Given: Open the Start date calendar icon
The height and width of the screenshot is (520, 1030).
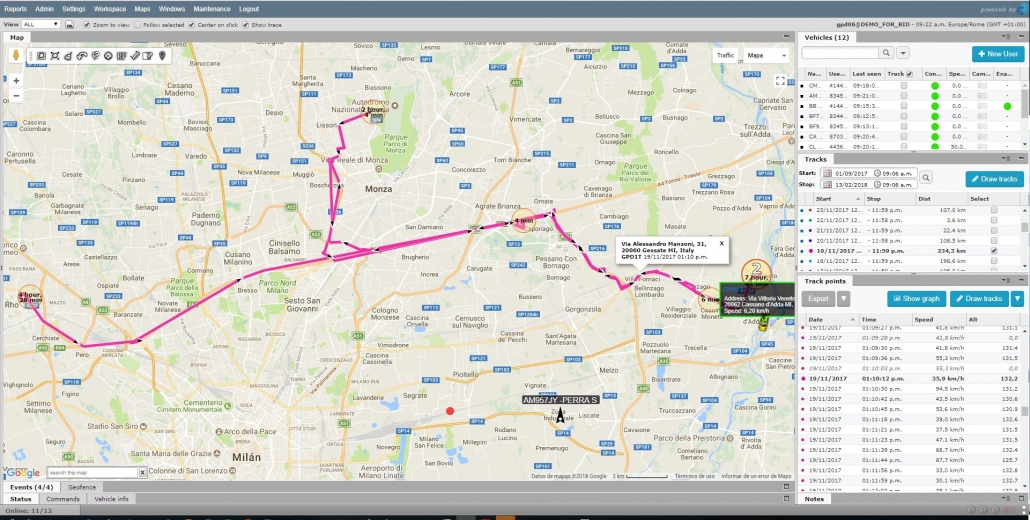Looking at the screenshot, I should (827, 173).
